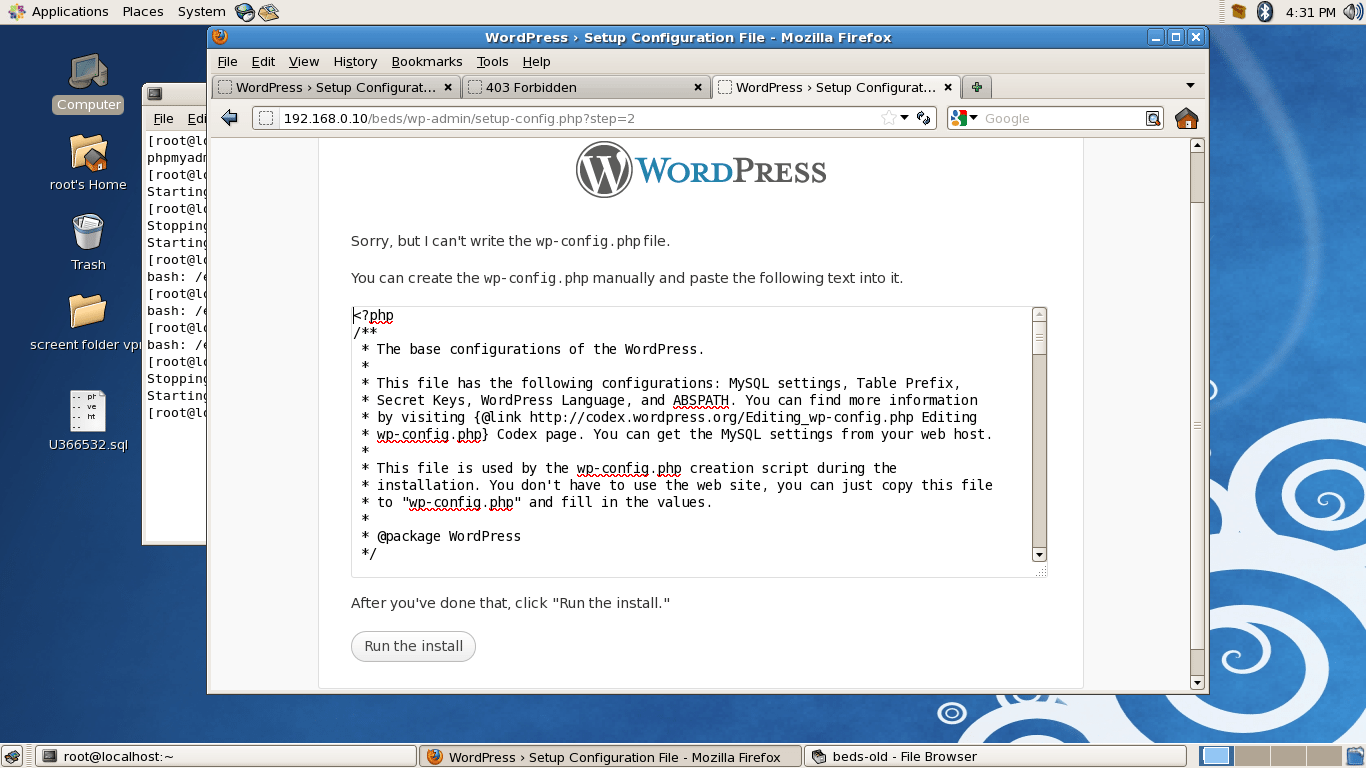The width and height of the screenshot is (1366, 768).
Task: Click the Bluetooth tray icon
Action: click(1265, 12)
